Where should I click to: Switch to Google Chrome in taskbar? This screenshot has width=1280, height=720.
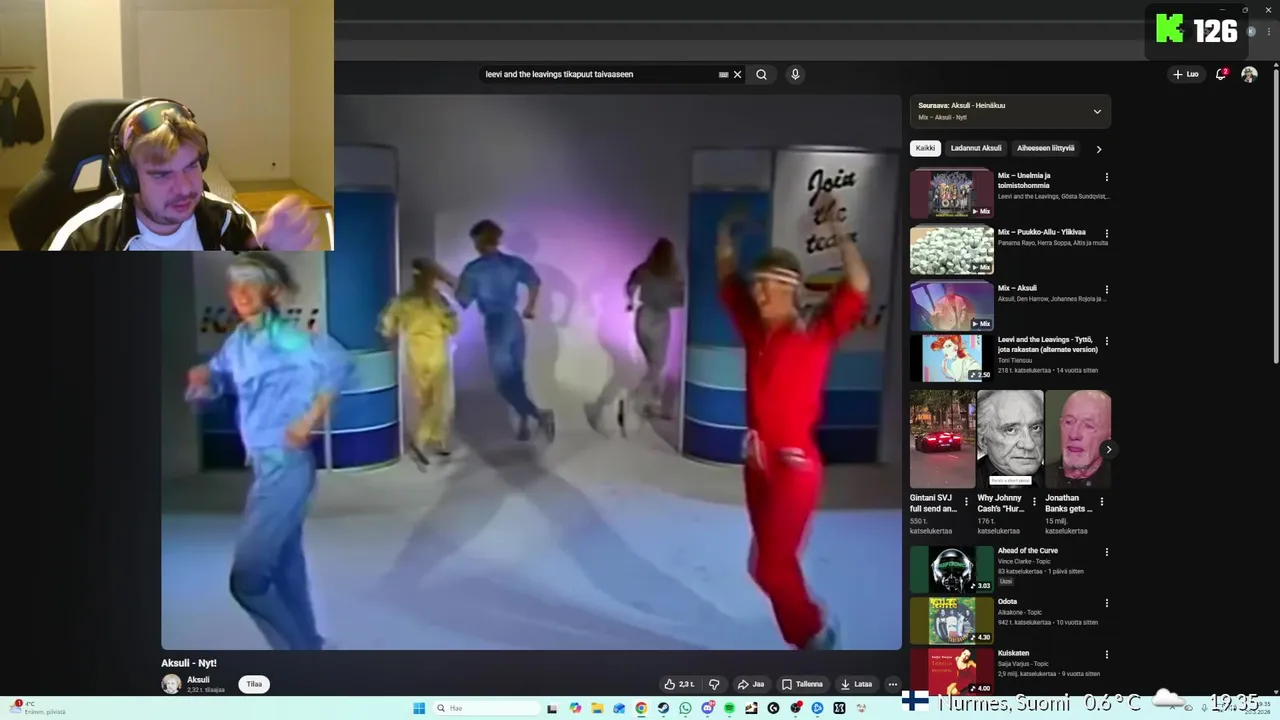click(x=641, y=708)
